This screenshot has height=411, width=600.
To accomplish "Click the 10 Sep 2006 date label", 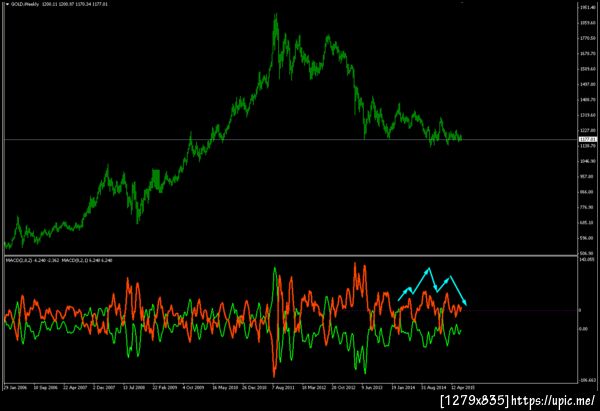I will pyautogui.click(x=46, y=388).
